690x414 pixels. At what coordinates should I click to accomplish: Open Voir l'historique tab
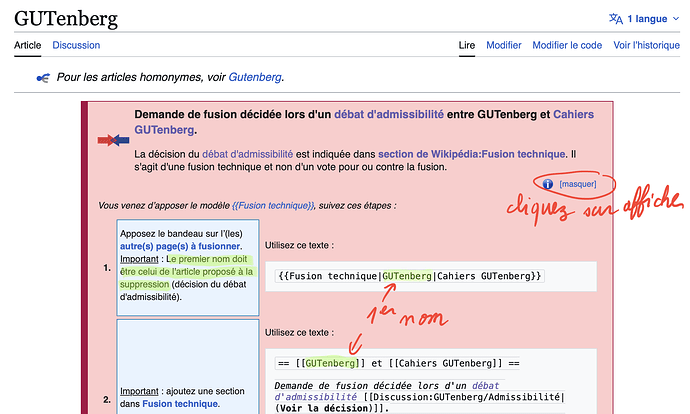[x=646, y=45]
